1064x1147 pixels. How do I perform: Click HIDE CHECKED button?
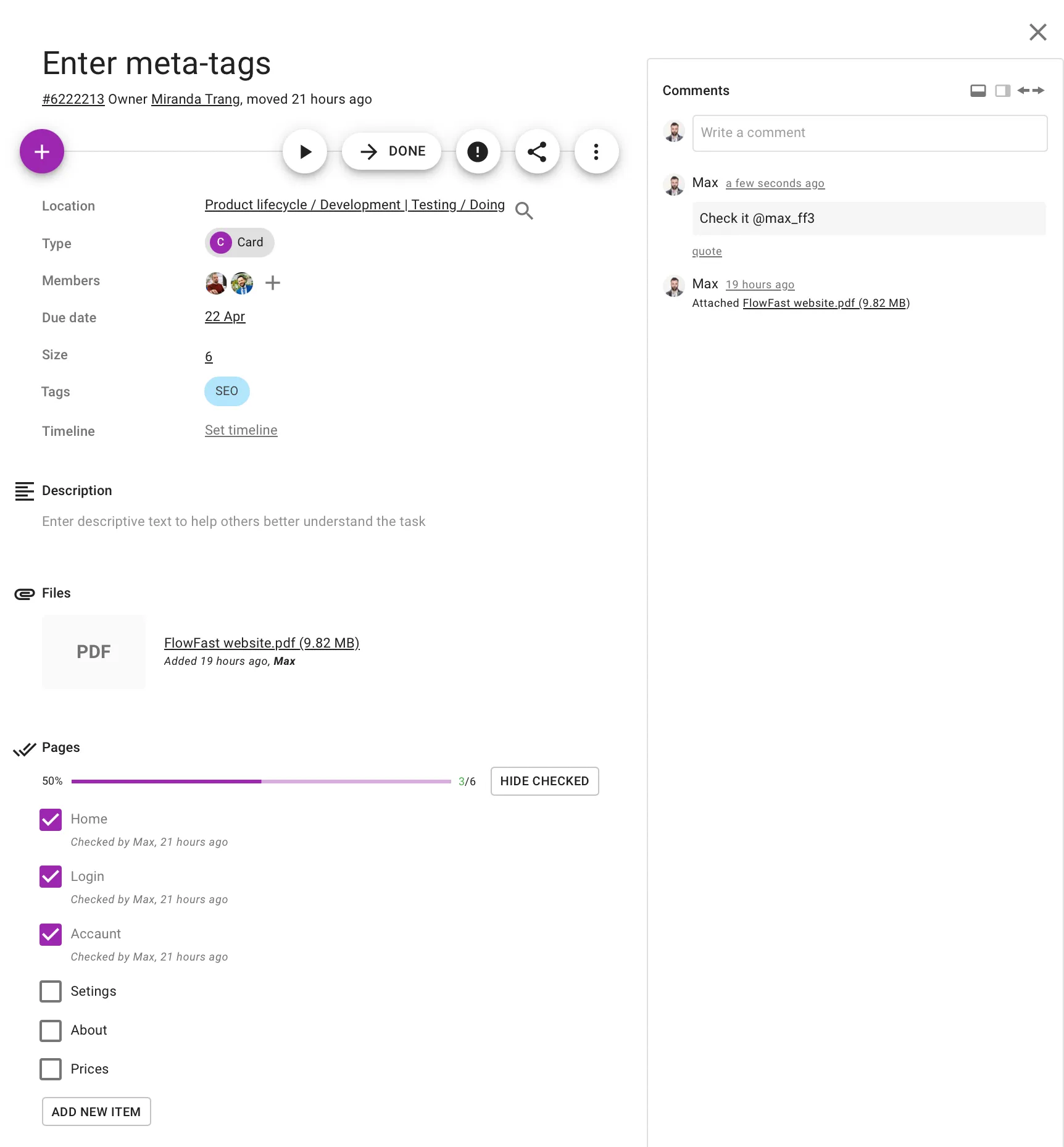(544, 782)
